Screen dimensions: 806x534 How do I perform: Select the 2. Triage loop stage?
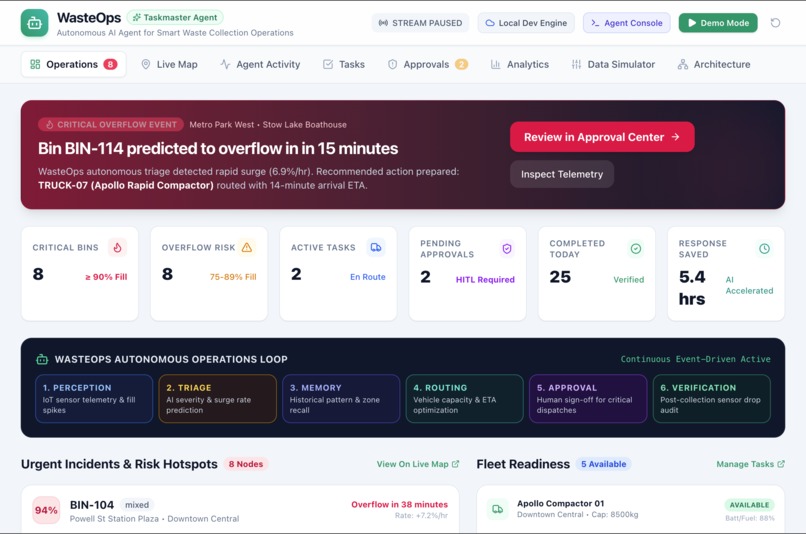point(217,399)
